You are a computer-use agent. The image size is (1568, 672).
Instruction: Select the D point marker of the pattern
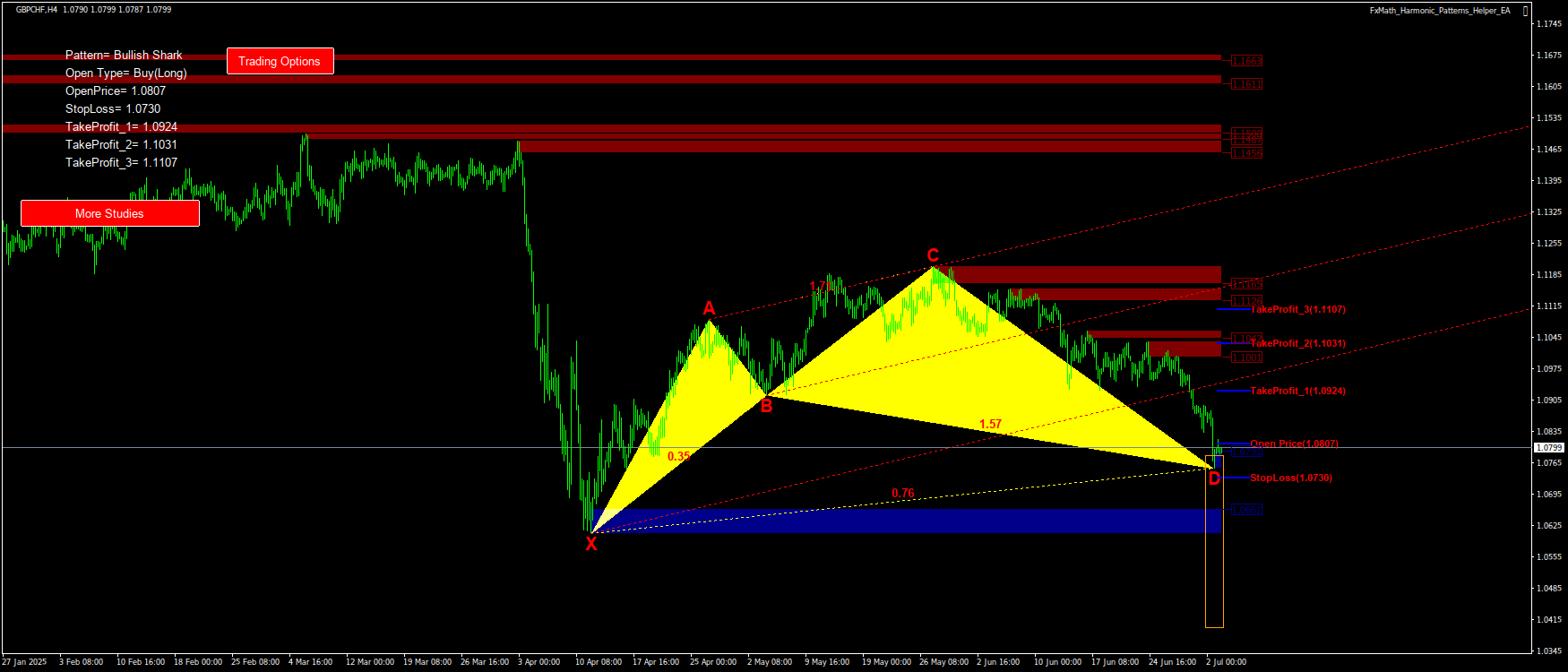(1214, 478)
